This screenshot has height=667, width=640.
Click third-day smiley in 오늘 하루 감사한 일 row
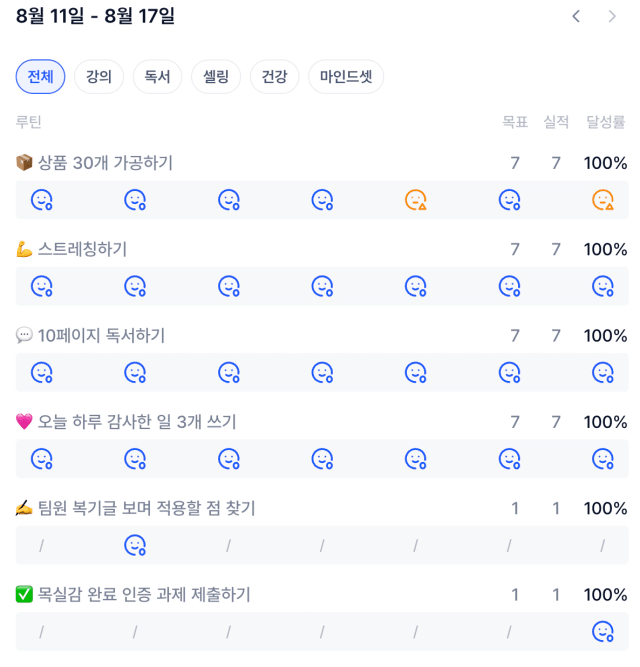point(228,459)
